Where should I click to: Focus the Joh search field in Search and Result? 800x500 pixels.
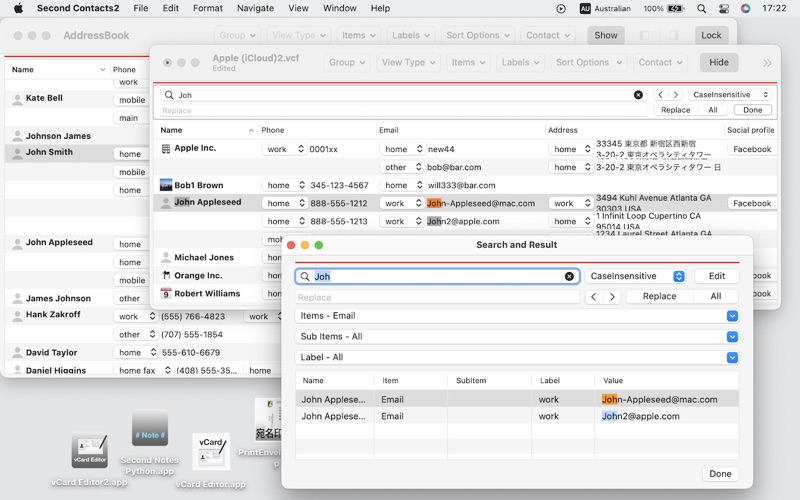coord(439,276)
